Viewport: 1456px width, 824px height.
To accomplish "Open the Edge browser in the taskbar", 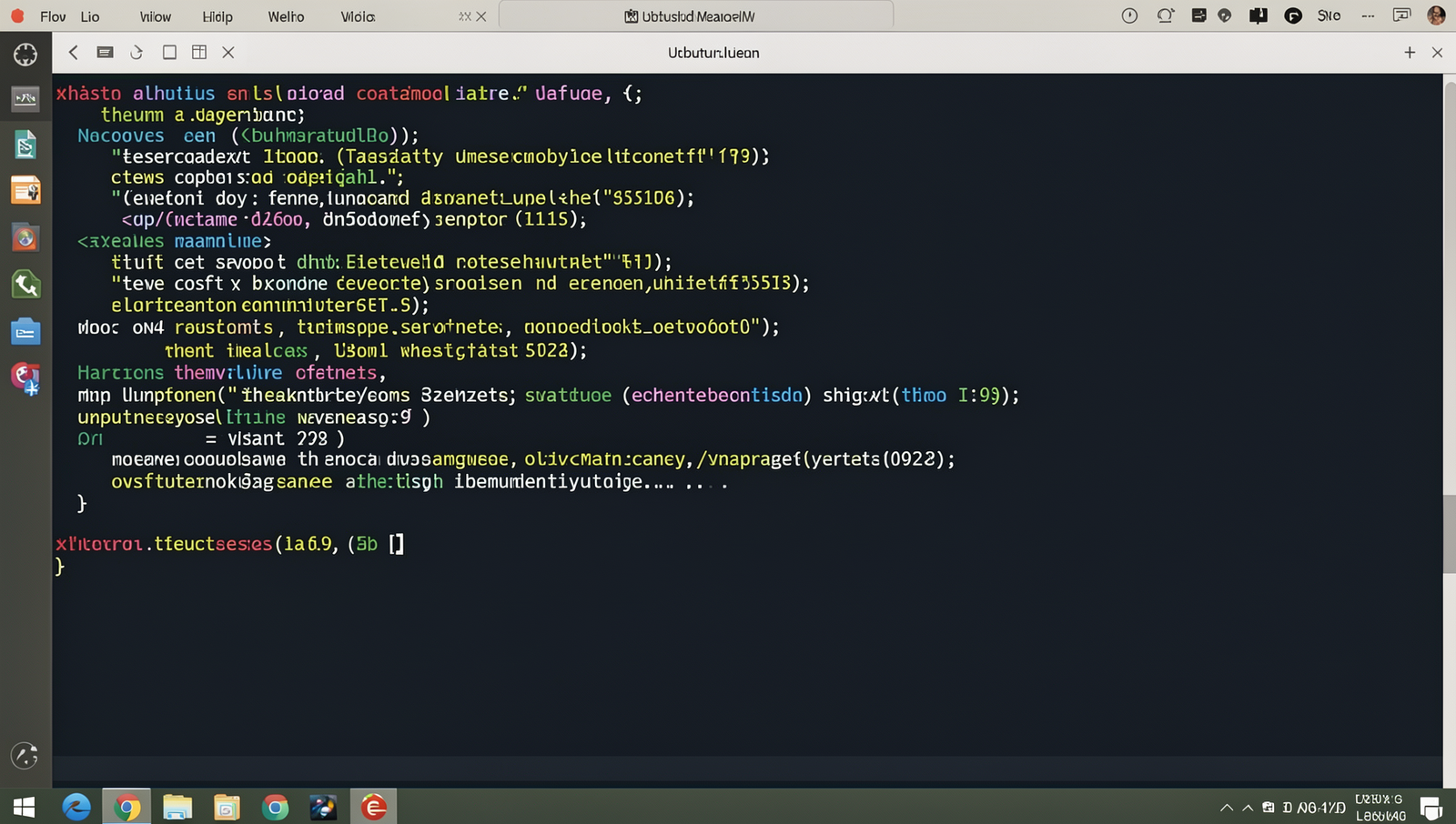I will point(76,807).
